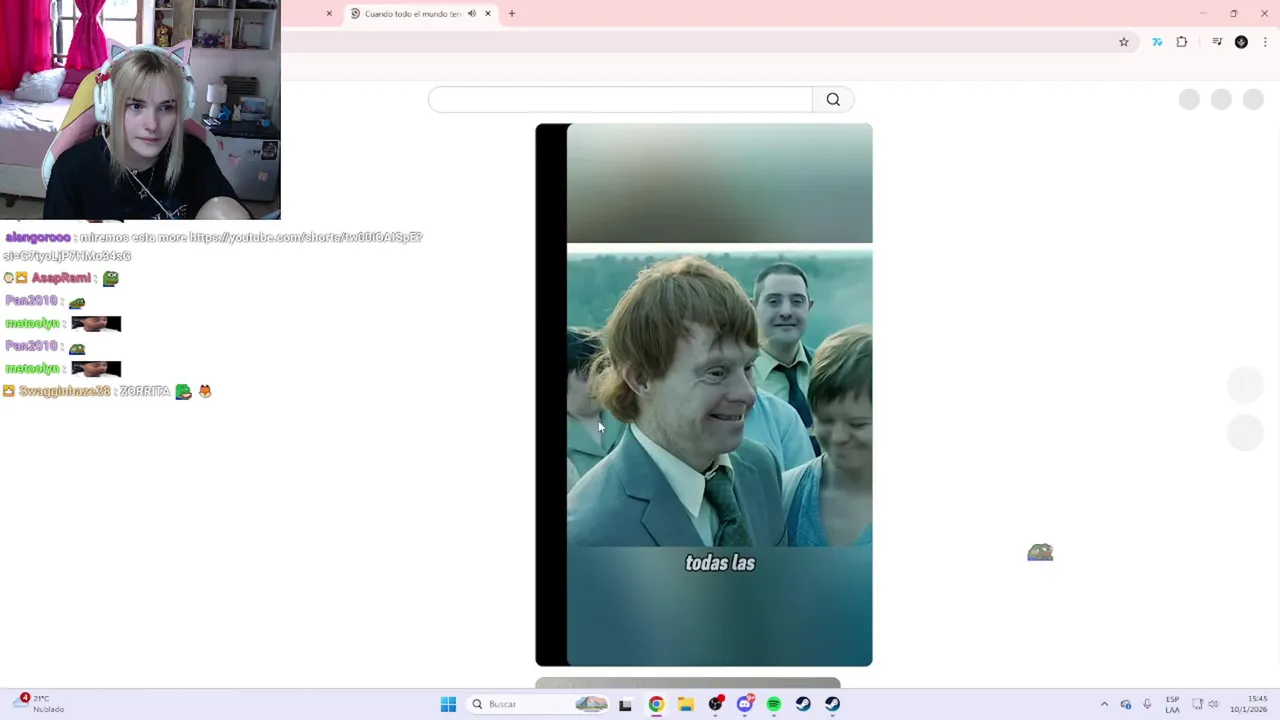Open OBS Studio from the taskbar

(715, 704)
